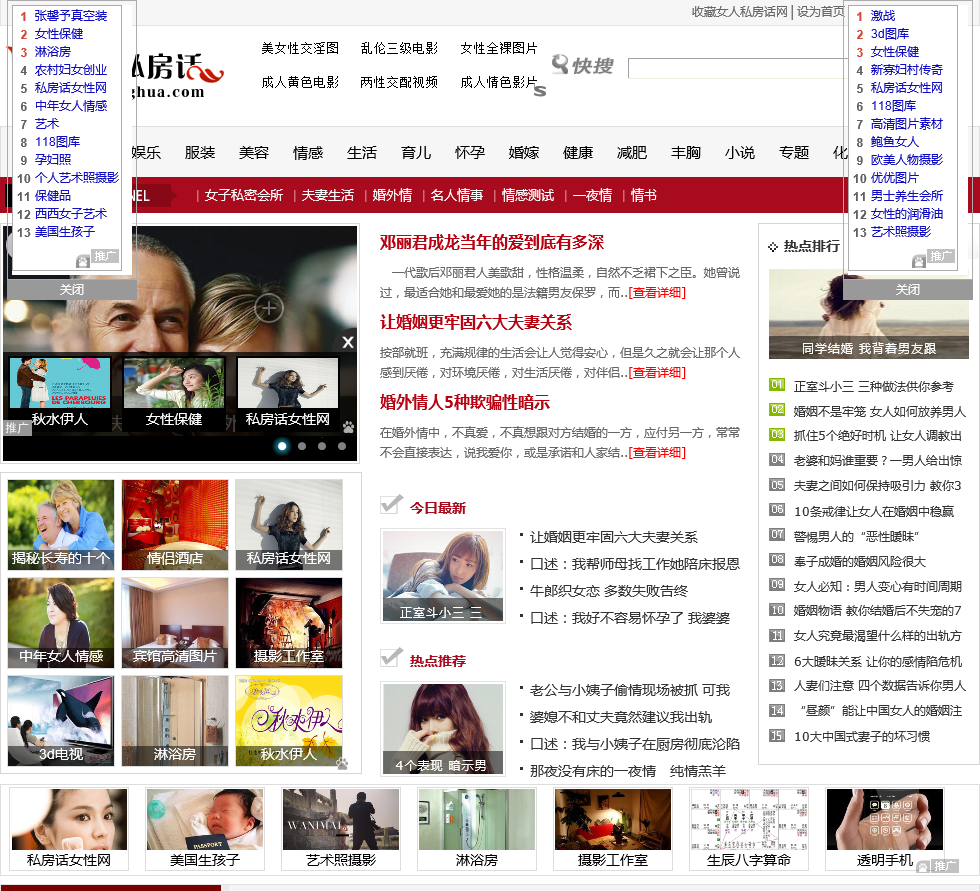Open the 秋水伊人 slideshow thumbnail
Image resolution: width=980 pixels, height=891 pixels.
tap(60, 393)
